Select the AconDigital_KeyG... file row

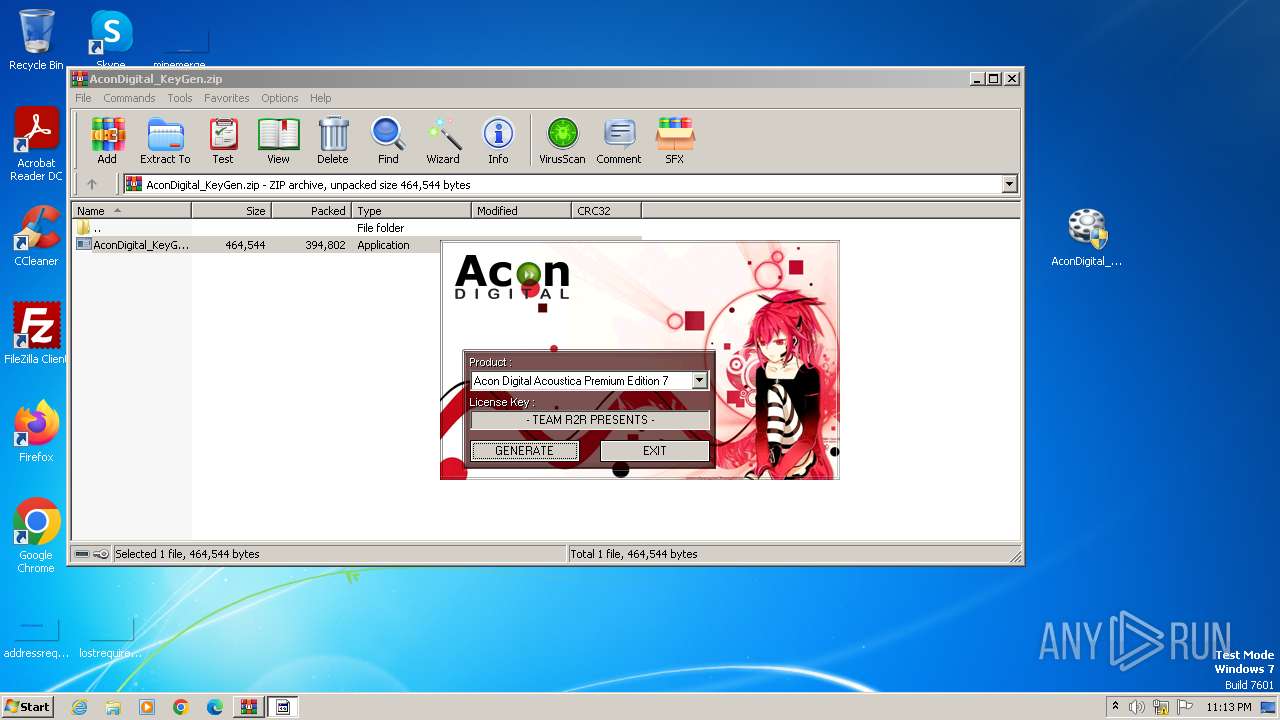pyautogui.click(x=357, y=245)
